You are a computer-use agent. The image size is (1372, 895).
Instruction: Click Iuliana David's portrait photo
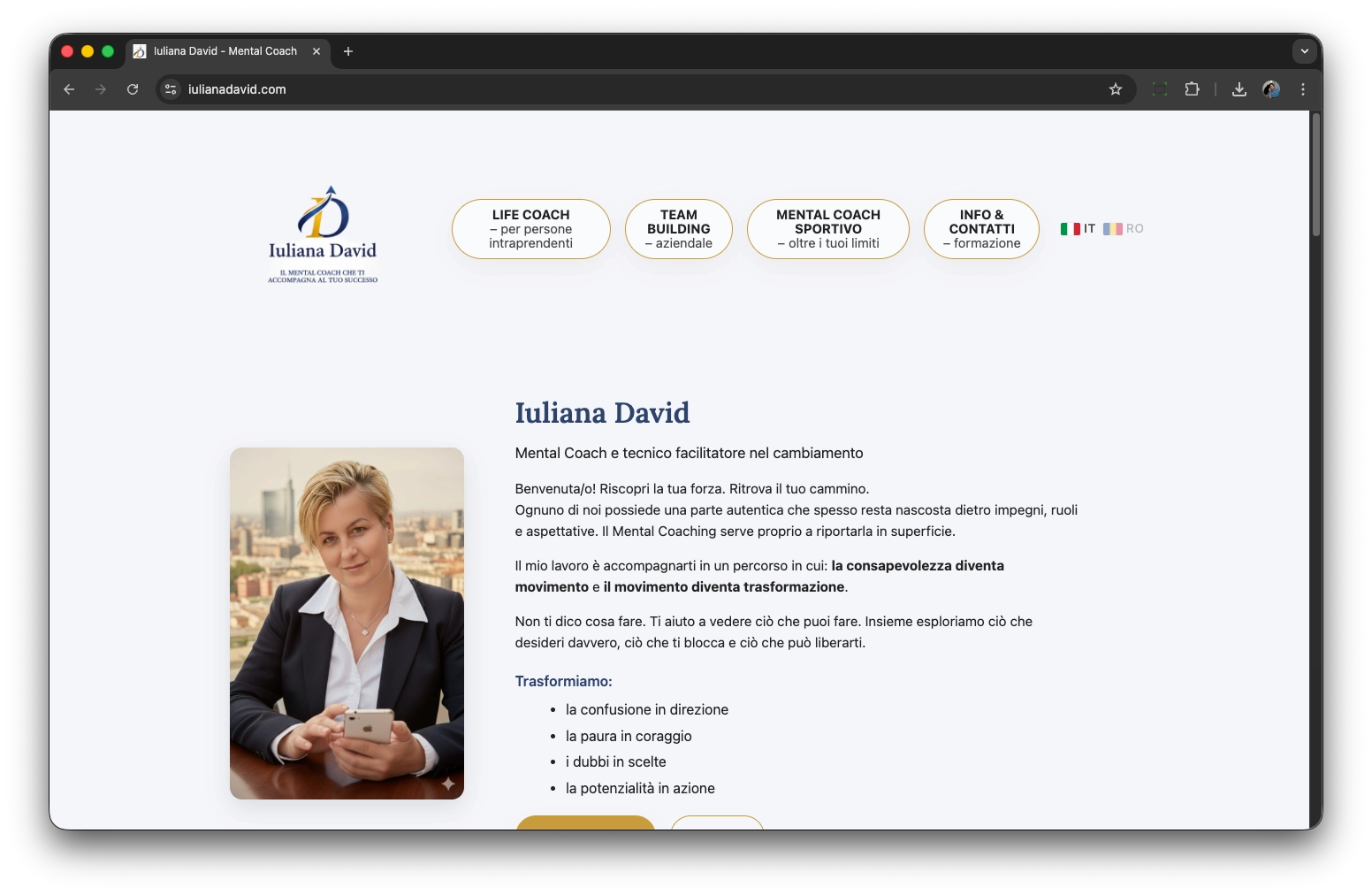coord(346,623)
